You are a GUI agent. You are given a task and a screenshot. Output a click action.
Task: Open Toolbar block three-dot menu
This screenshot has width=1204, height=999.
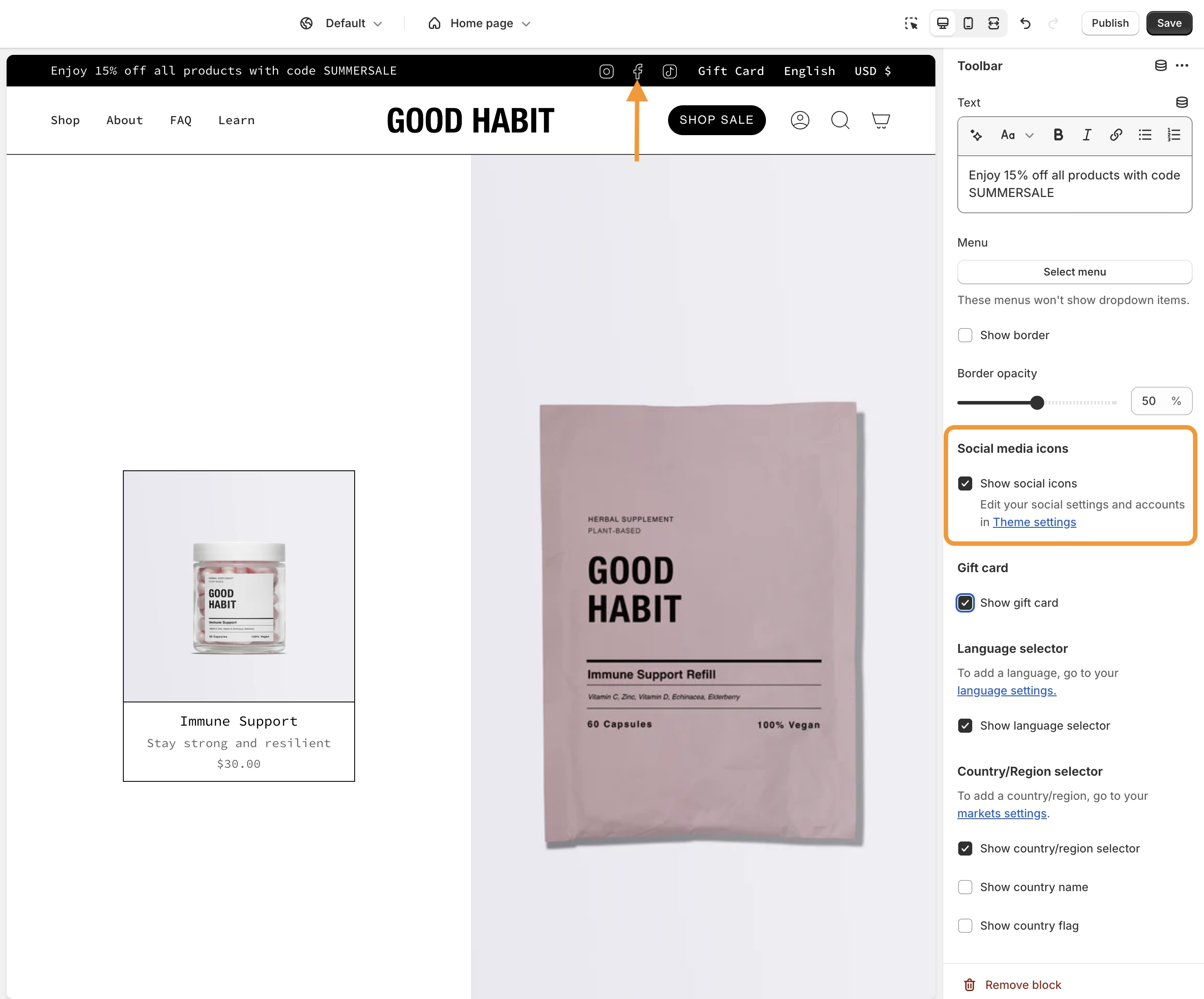point(1182,66)
